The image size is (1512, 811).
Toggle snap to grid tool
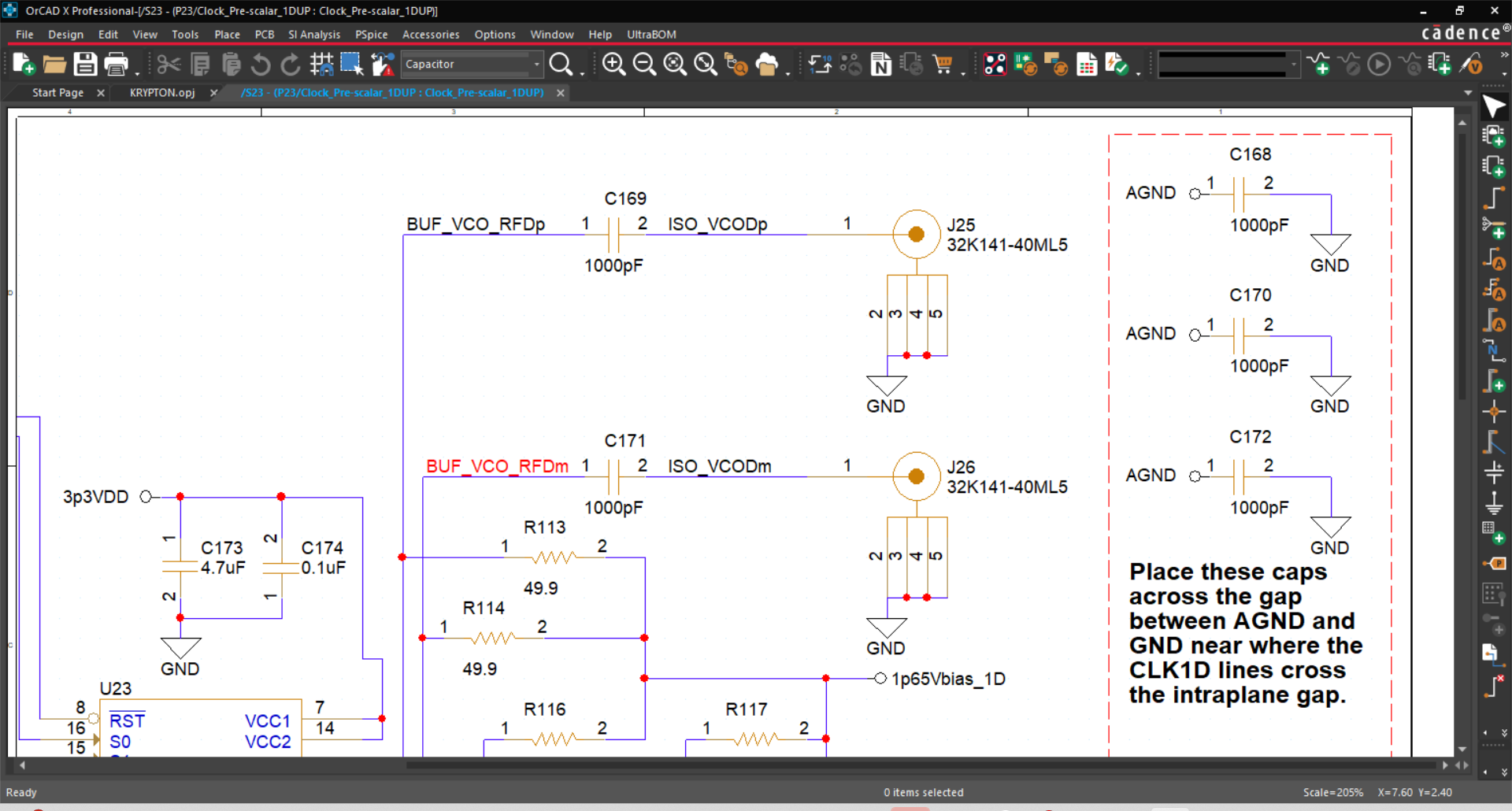pyautogui.click(x=321, y=64)
